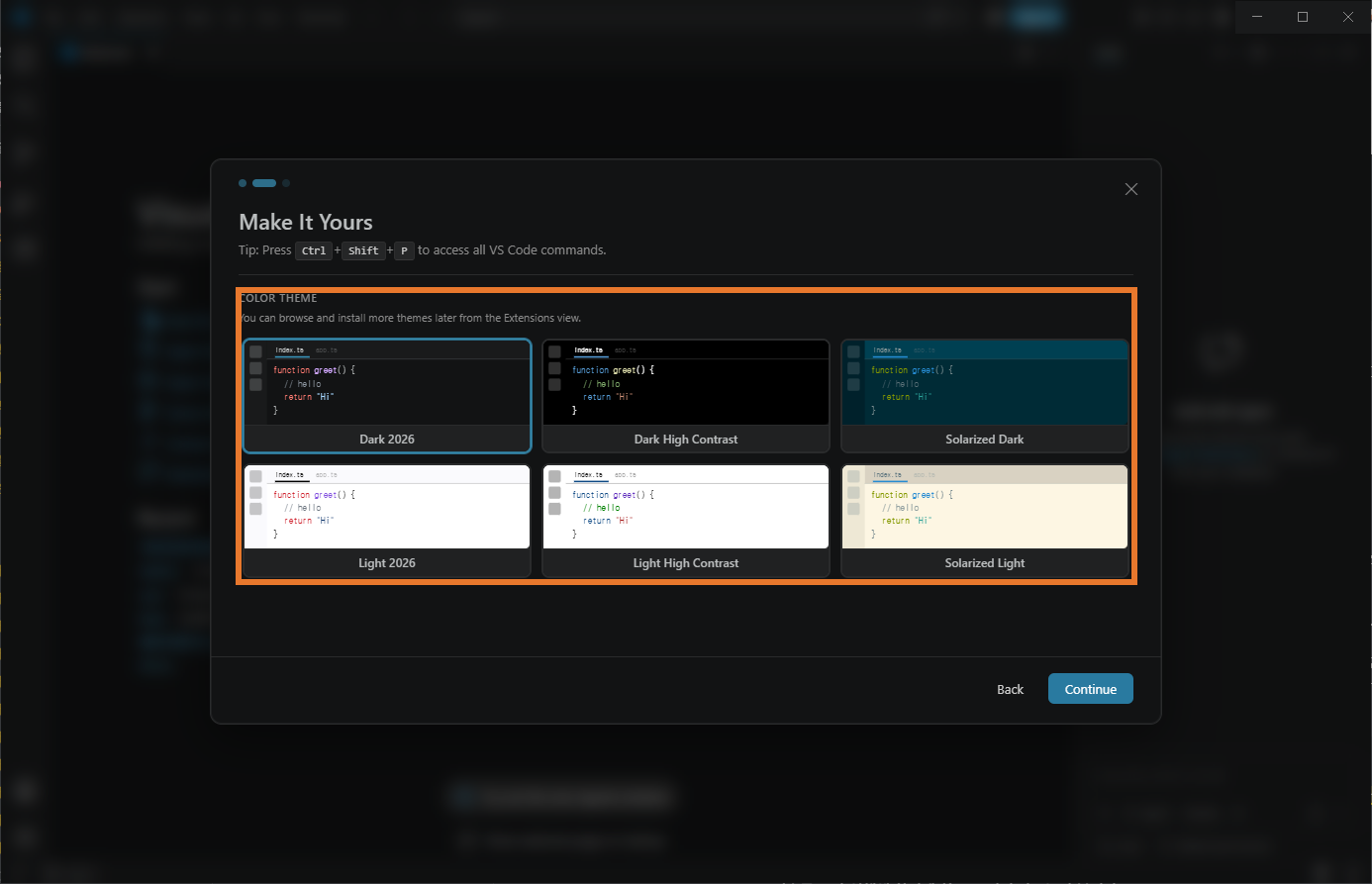Minimize the VS Code window
The height and width of the screenshot is (884, 1372).
click(1257, 17)
